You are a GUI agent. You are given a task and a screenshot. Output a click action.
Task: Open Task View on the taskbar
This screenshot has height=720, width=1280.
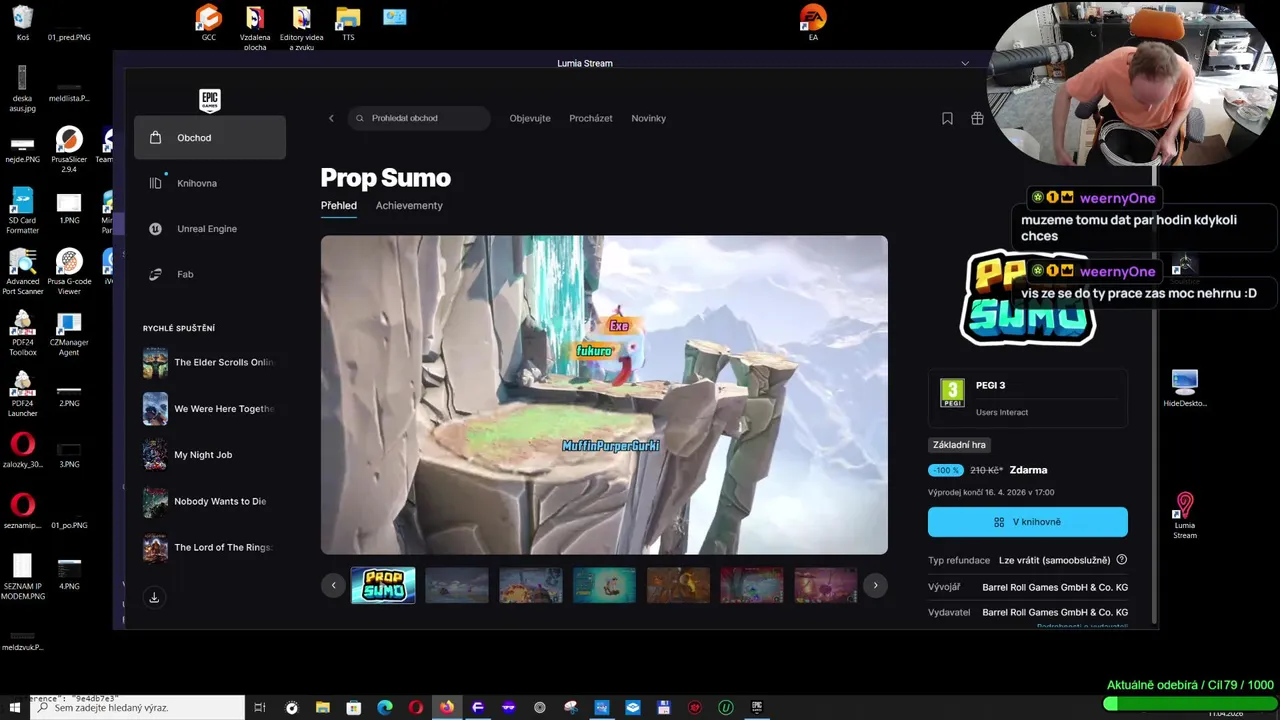point(260,707)
